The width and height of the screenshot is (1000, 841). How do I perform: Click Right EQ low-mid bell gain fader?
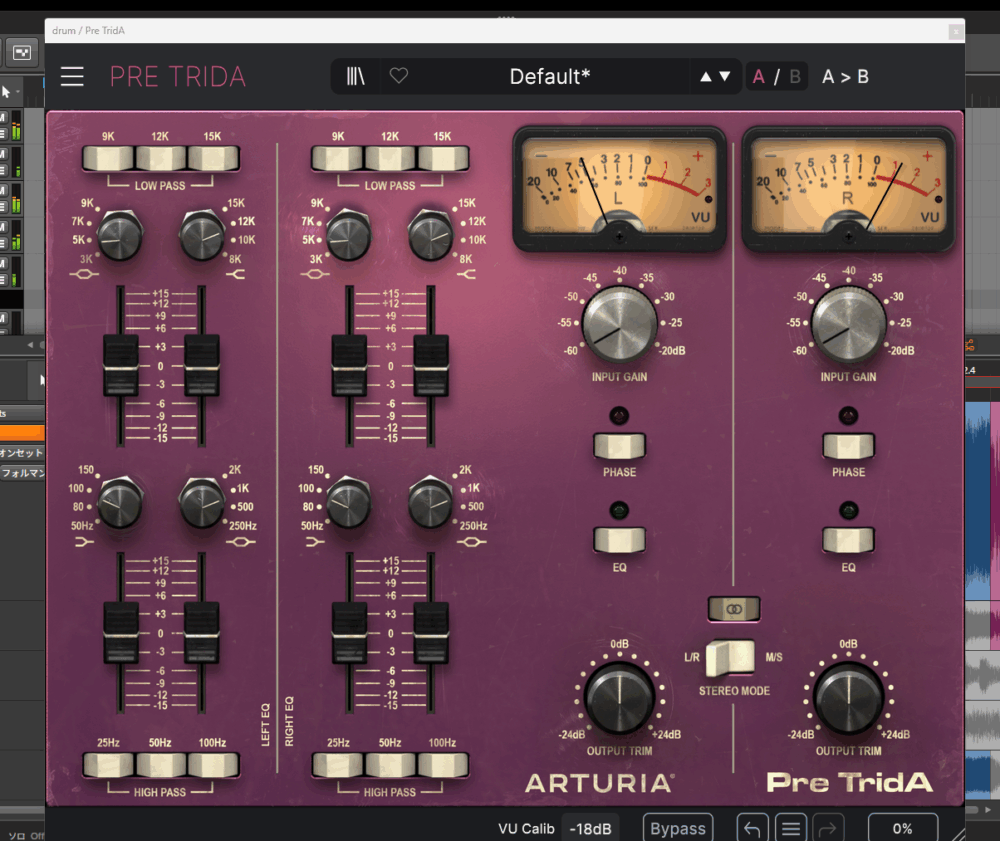click(431, 633)
